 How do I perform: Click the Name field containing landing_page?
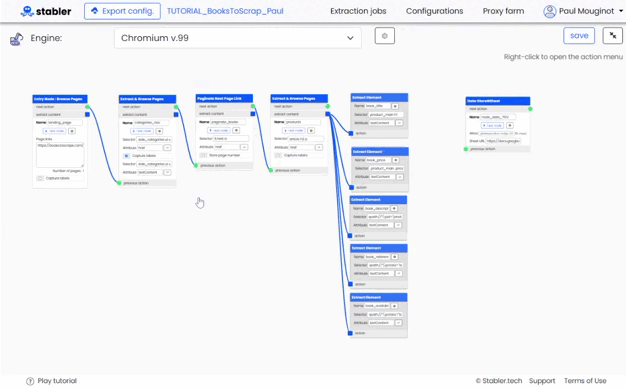click(65, 123)
